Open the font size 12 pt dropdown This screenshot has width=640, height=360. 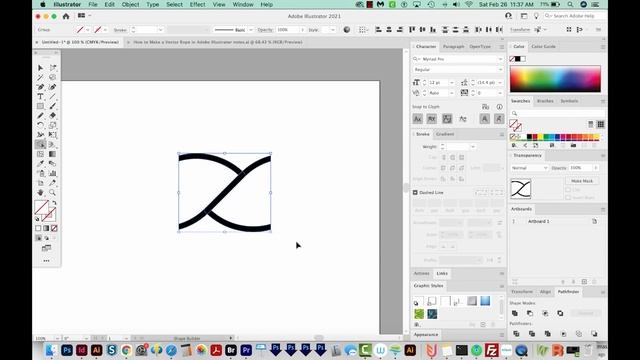click(x=451, y=82)
